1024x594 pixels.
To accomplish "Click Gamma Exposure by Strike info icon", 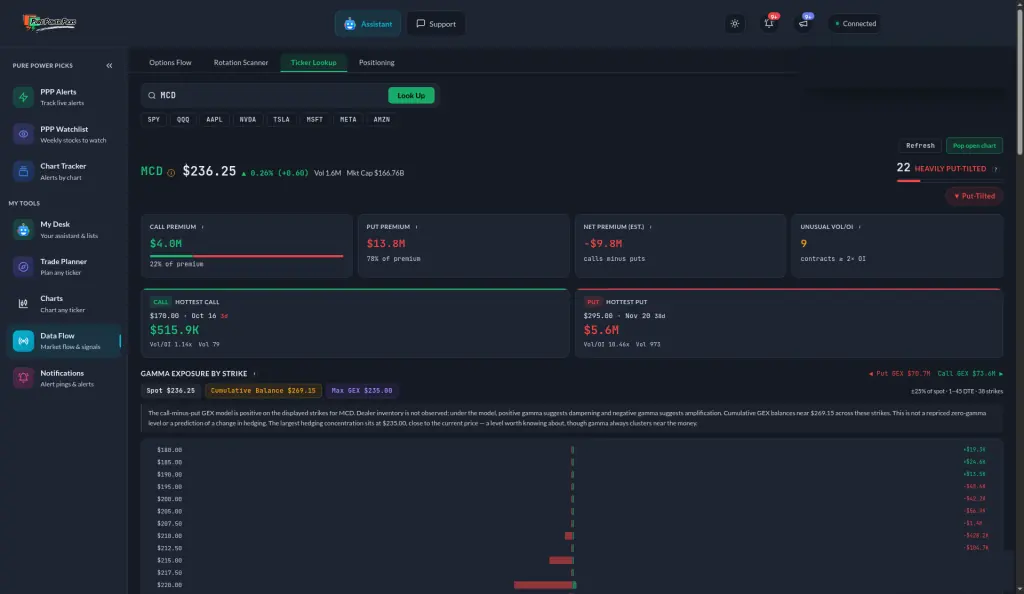I will click(x=255, y=374).
